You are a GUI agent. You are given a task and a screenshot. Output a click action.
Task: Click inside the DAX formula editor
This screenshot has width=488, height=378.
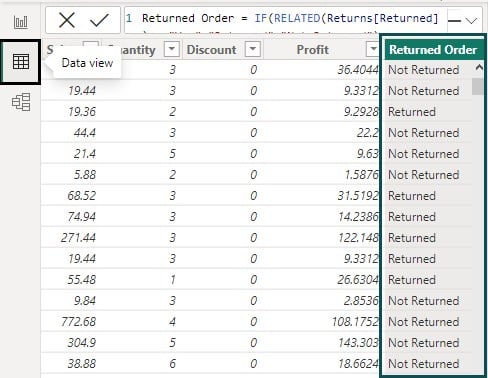coord(285,19)
